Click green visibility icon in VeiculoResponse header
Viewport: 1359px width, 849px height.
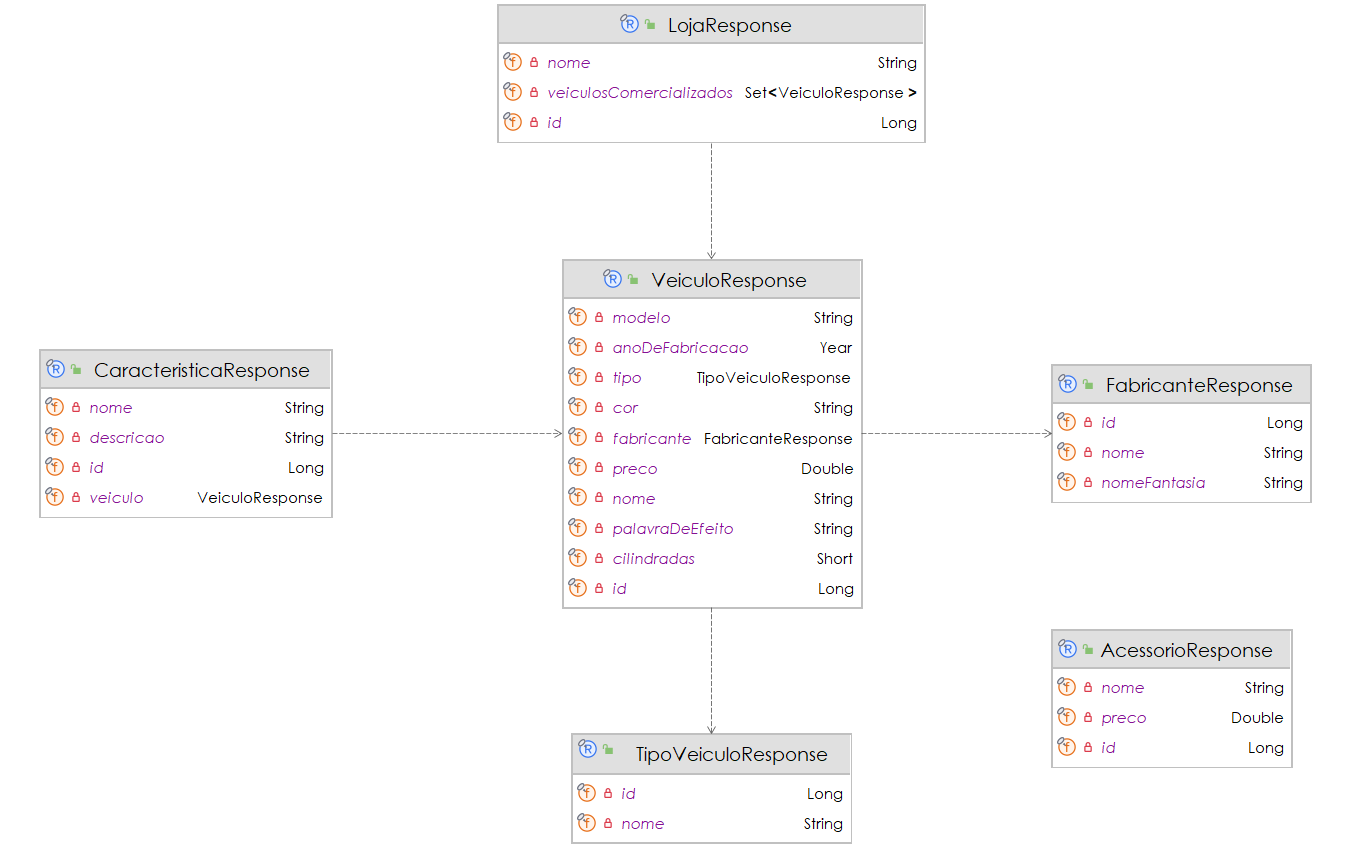[x=633, y=280]
